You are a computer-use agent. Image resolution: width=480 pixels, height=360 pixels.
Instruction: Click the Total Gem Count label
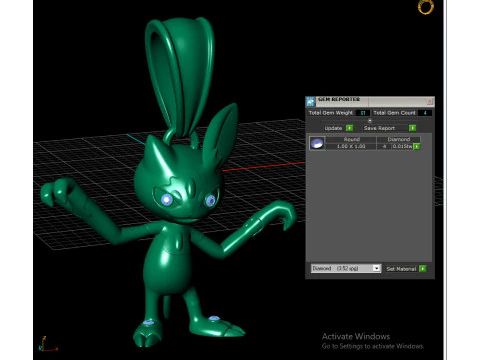(x=394, y=113)
